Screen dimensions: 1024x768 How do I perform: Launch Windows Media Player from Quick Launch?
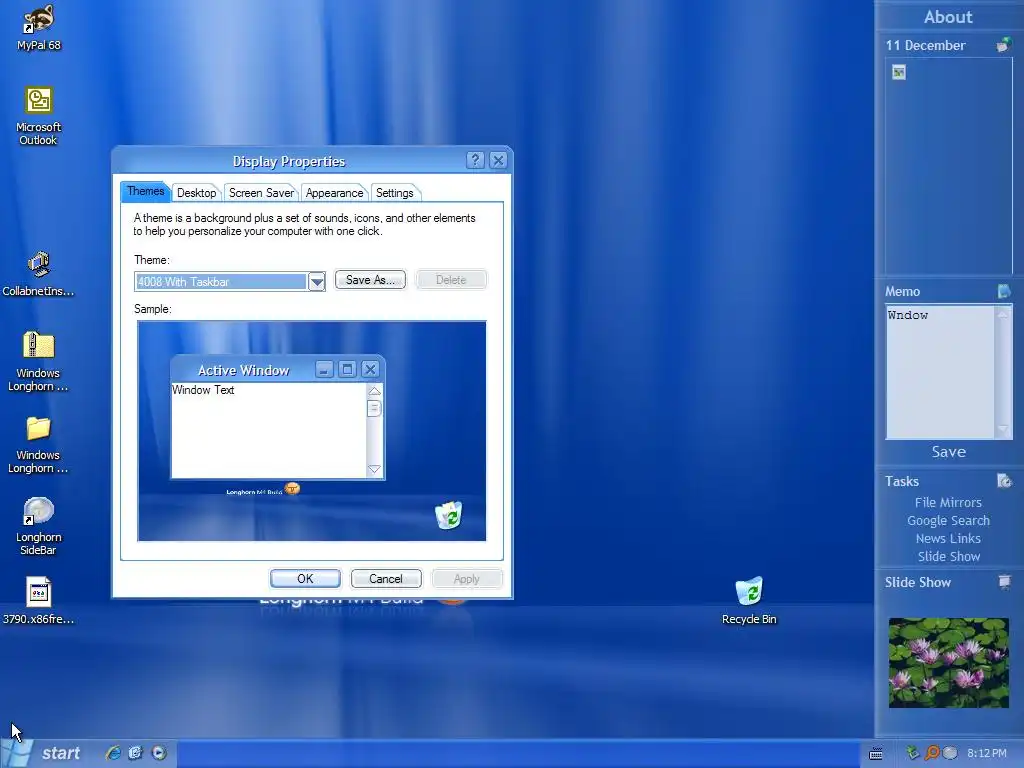[x=159, y=753]
